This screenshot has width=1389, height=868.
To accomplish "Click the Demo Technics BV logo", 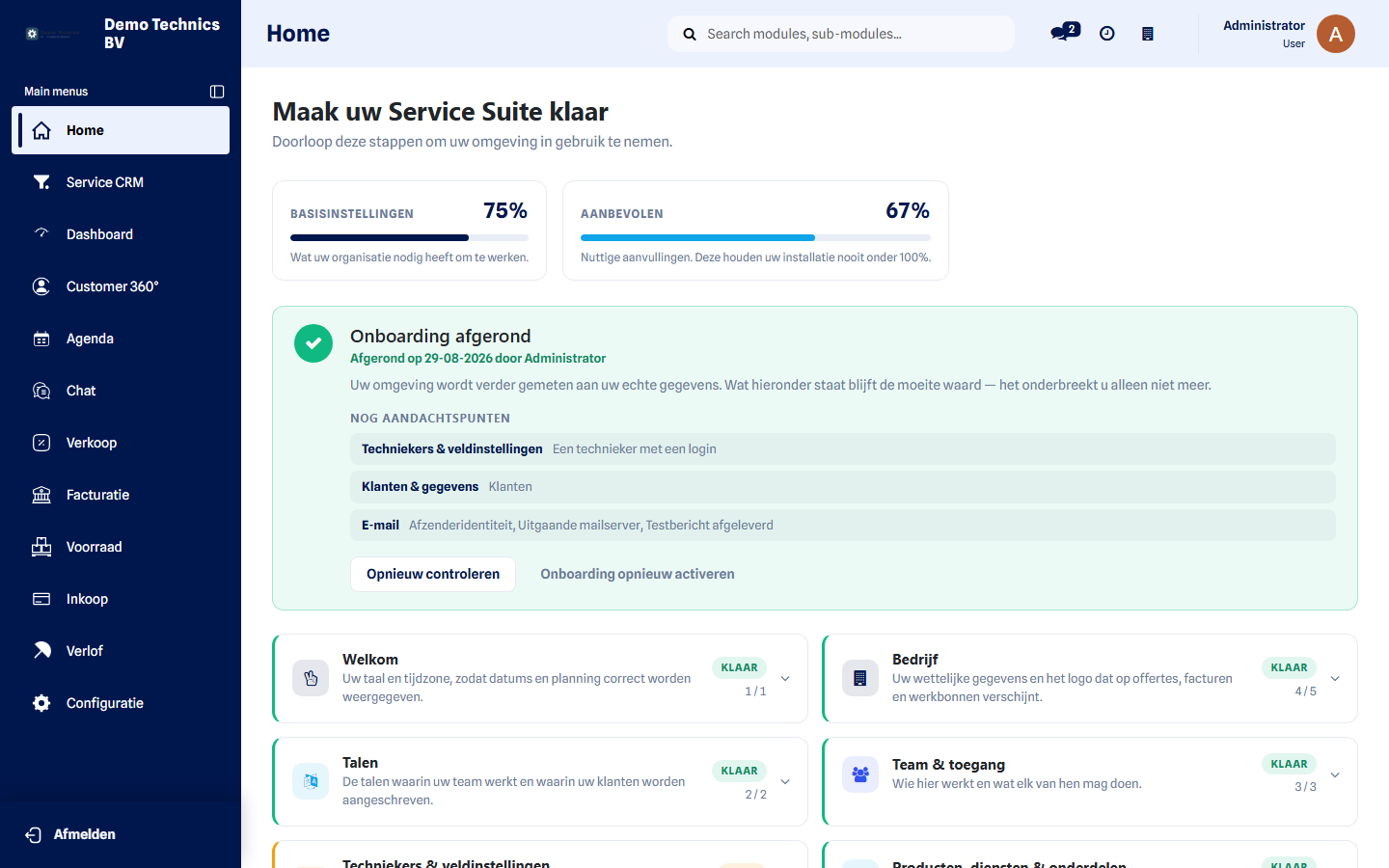I will pyautogui.click(x=53, y=34).
